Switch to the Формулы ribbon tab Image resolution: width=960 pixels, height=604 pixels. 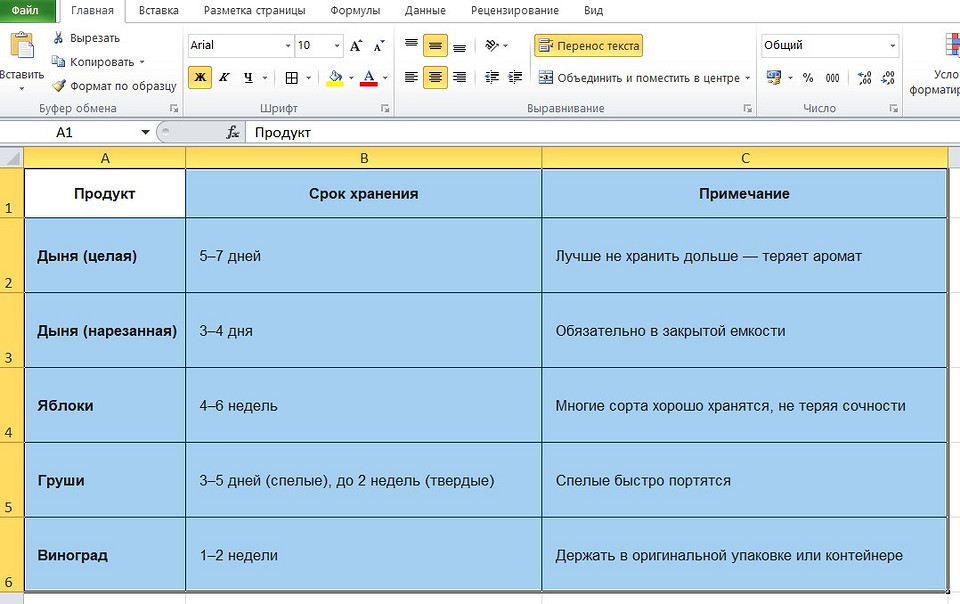358,10
